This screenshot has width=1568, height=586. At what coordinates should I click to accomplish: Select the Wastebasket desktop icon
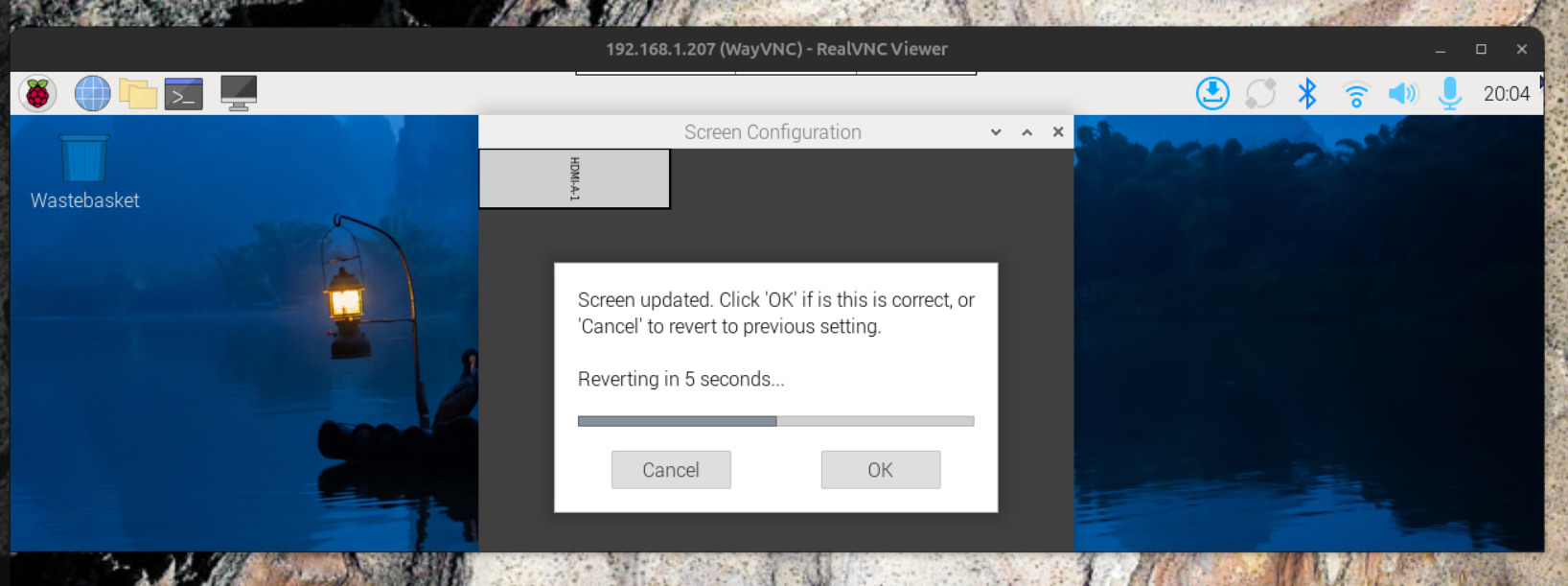pos(84,160)
